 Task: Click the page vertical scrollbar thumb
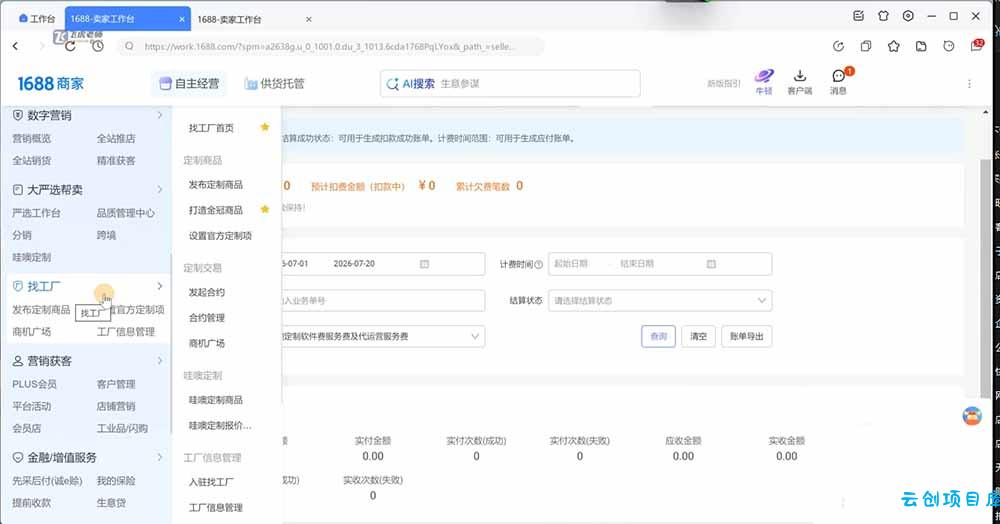point(985,280)
